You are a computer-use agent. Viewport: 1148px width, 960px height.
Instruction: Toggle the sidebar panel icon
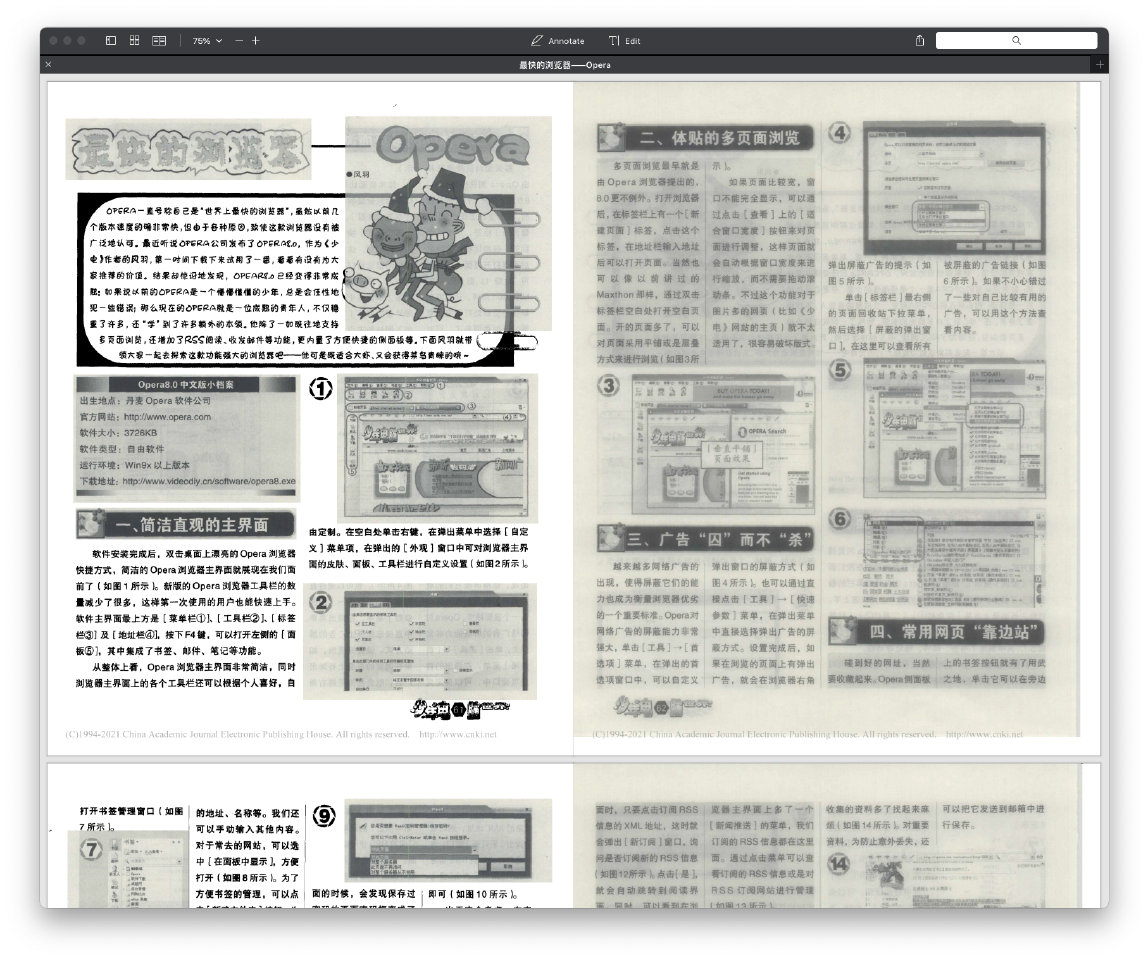click(x=111, y=41)
